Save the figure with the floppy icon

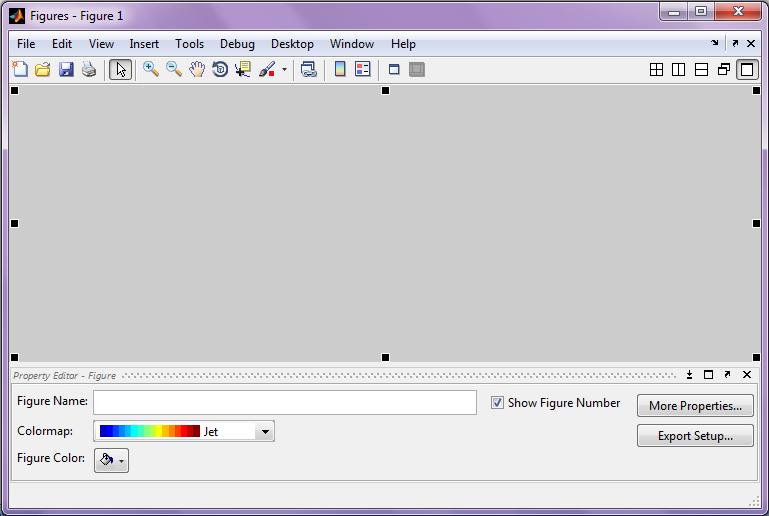coord(66,69)
